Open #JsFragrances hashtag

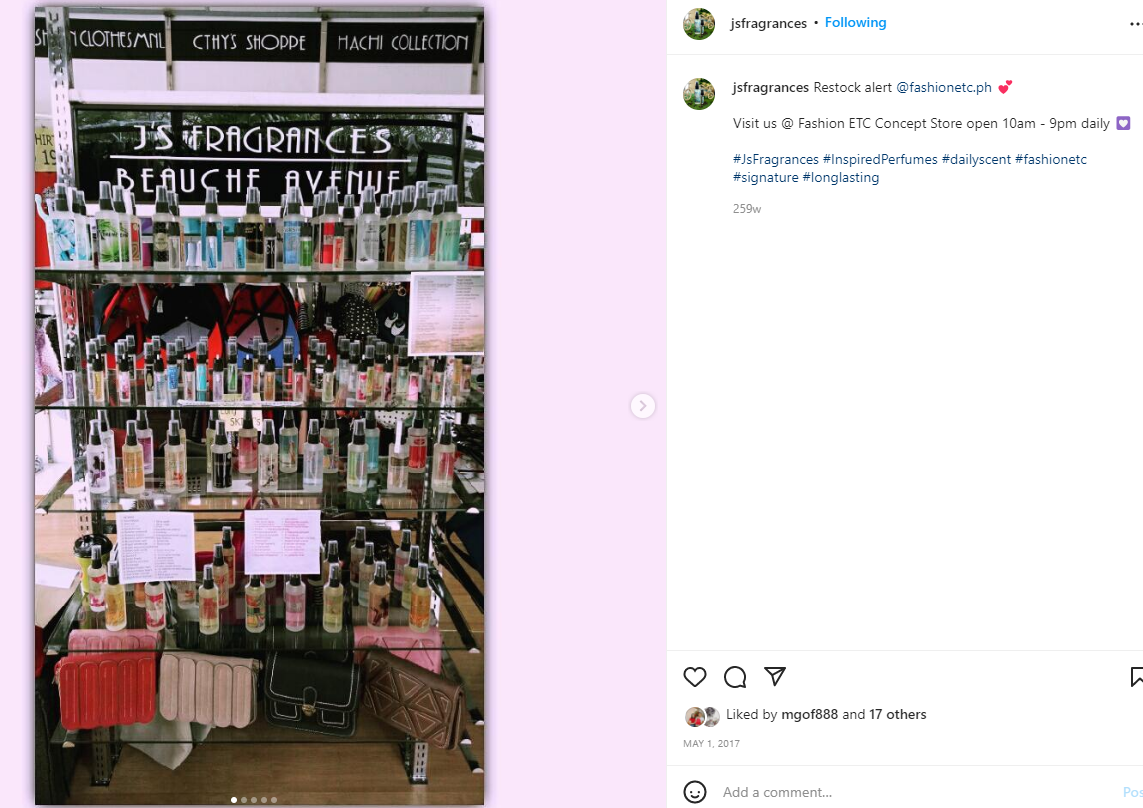776,159
